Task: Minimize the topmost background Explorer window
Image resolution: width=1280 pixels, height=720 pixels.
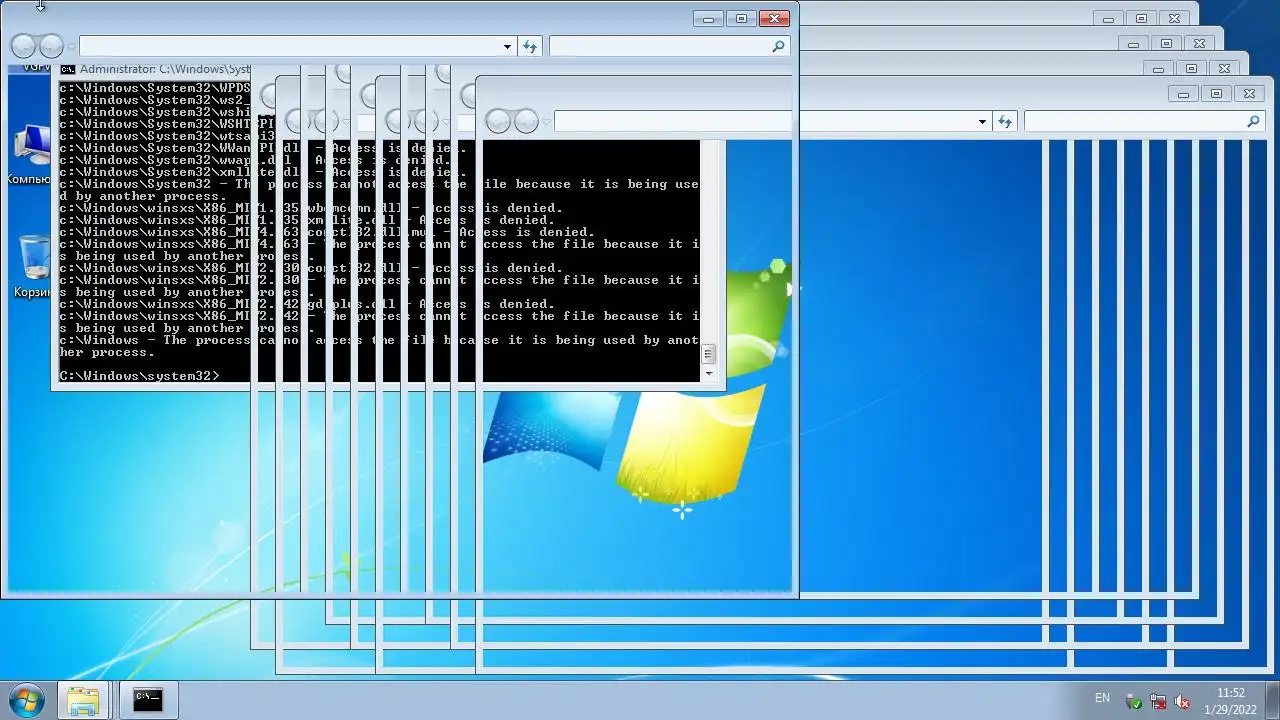Action: pos(1108,18)
